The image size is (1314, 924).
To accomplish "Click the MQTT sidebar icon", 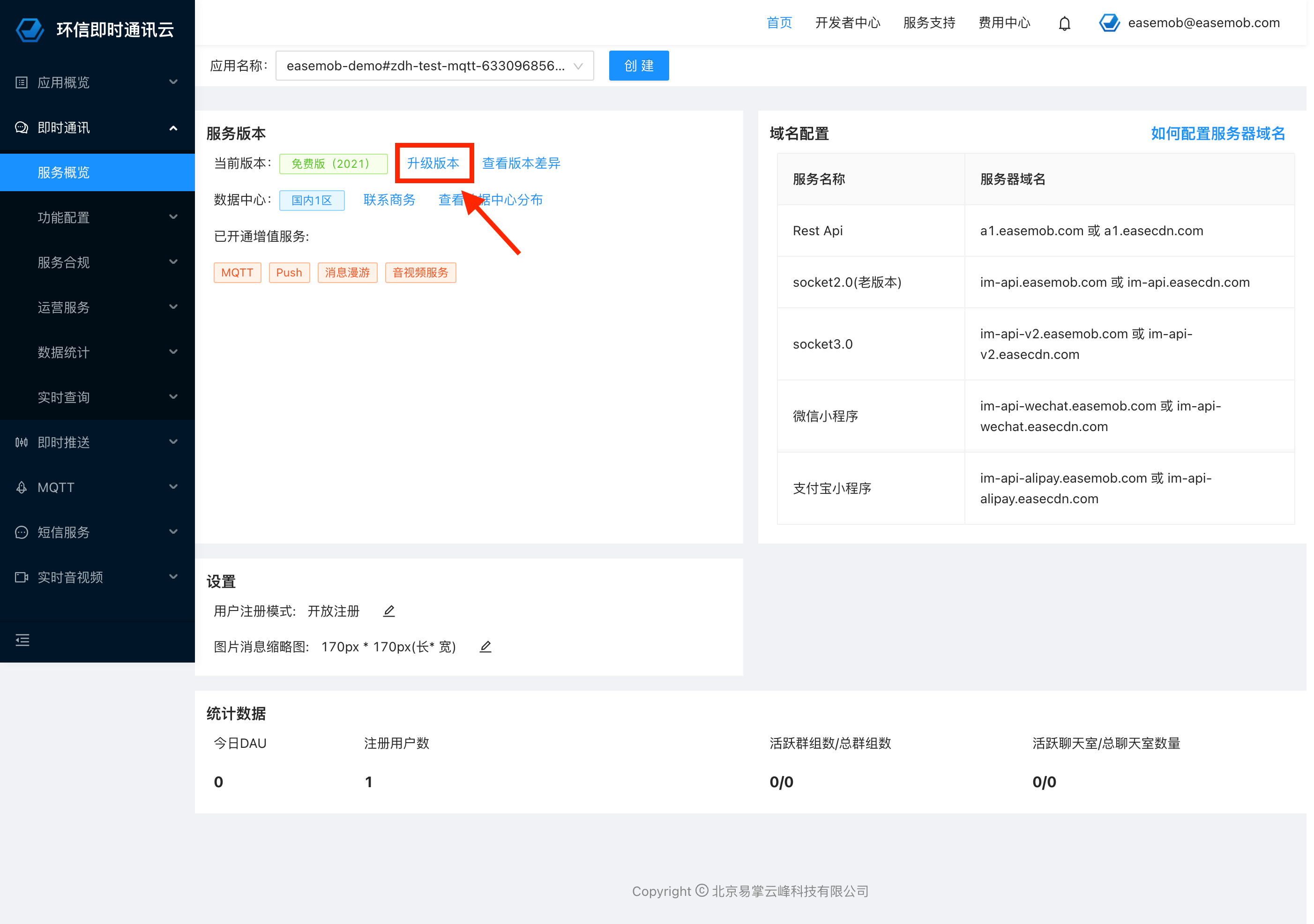I will [22, 487].
